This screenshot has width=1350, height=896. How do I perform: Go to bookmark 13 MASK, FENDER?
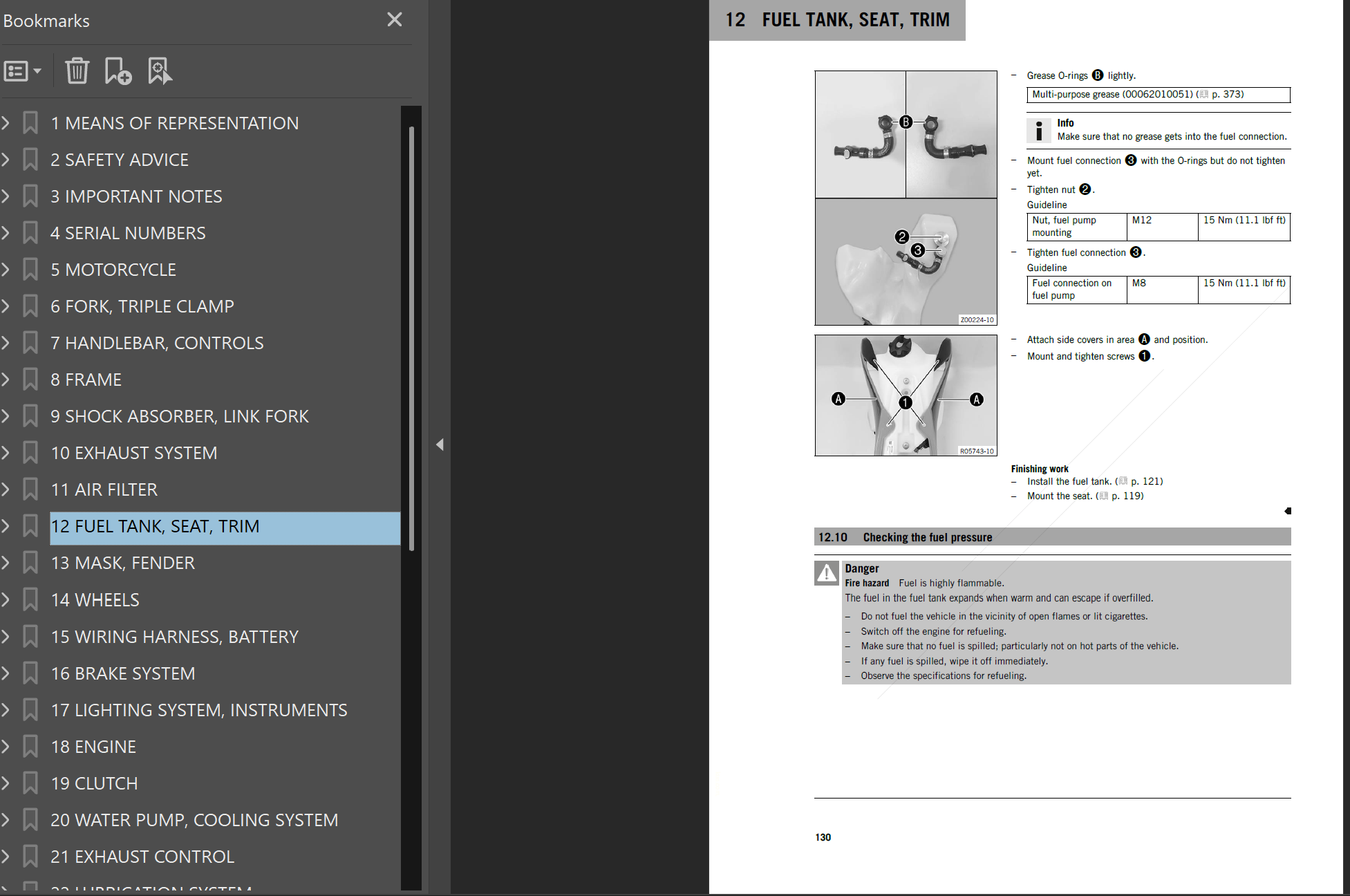123,563
